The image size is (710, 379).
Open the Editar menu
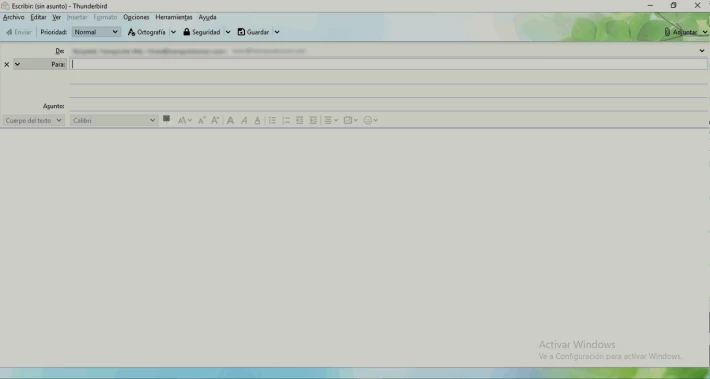pos(38,17)
